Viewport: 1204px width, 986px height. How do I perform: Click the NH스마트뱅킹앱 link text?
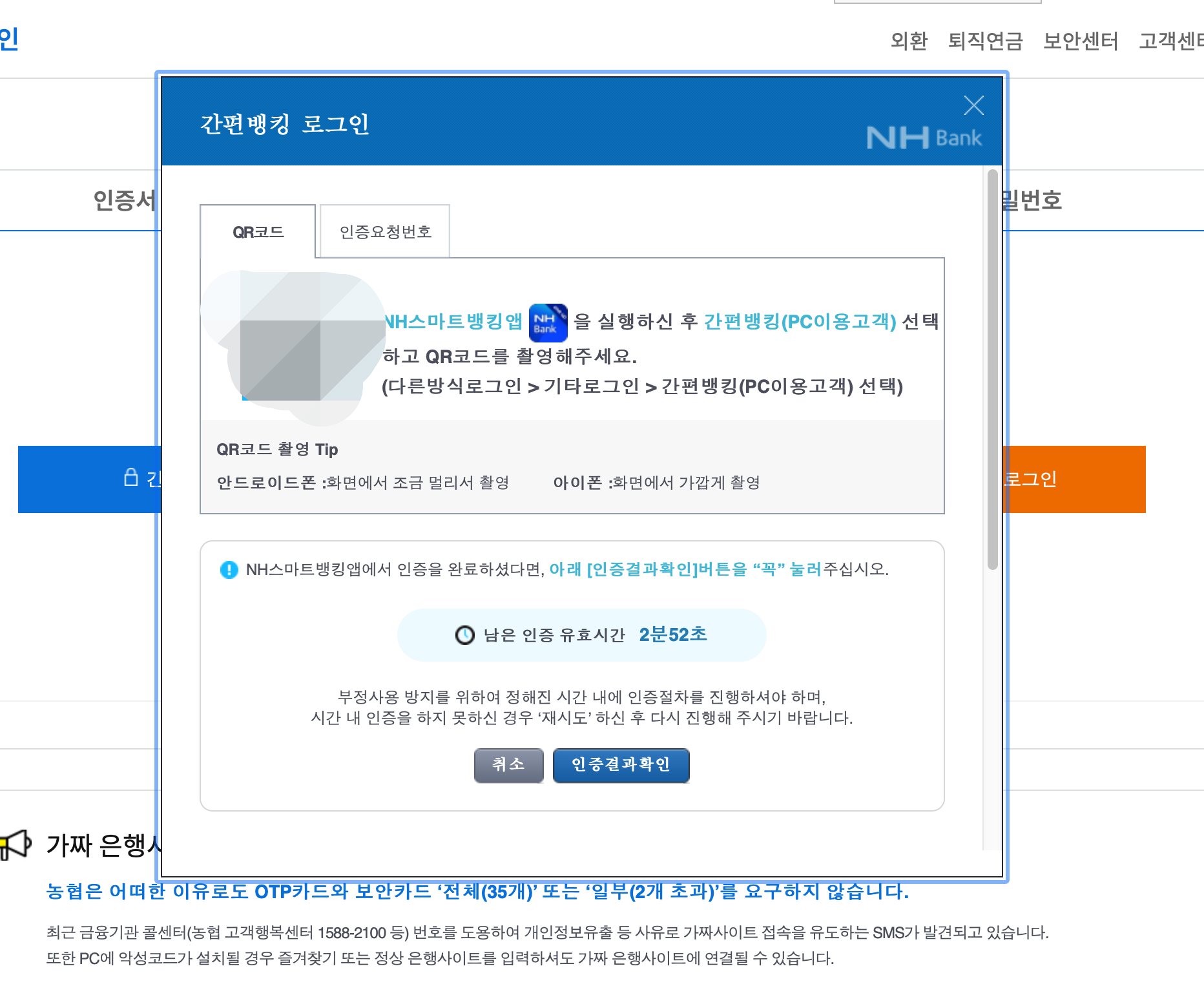(453, 322)
